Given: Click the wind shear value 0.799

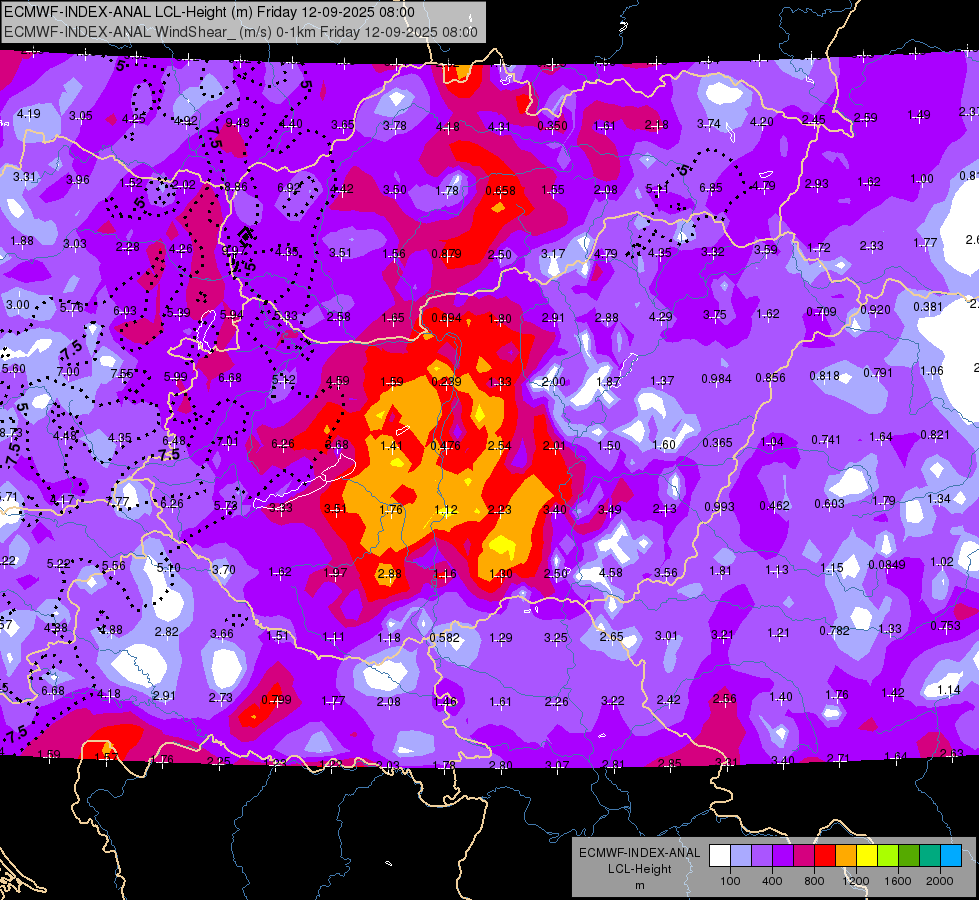Looking at the screenshot, I should (276, 700).
